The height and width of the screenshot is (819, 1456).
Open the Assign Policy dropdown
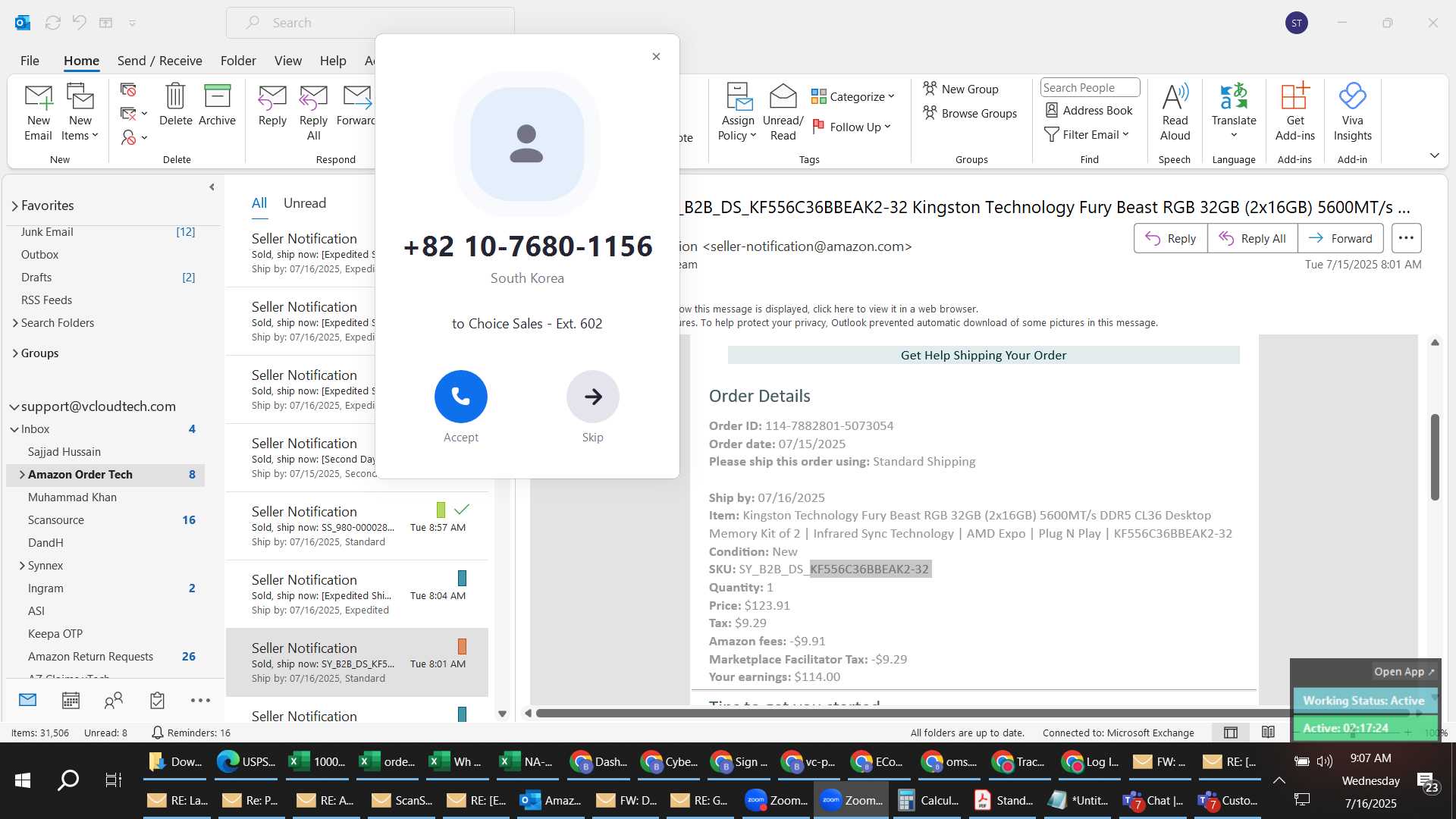point(738,112)
